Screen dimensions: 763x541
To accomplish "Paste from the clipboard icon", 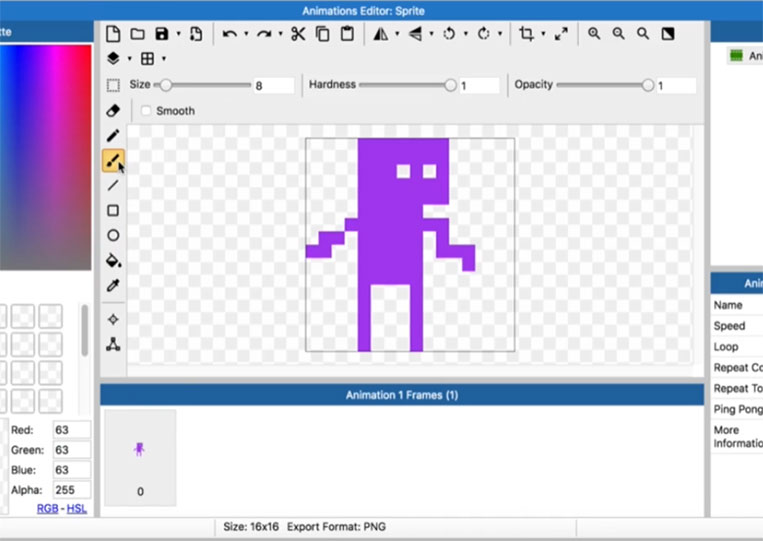I will point(347,34).
